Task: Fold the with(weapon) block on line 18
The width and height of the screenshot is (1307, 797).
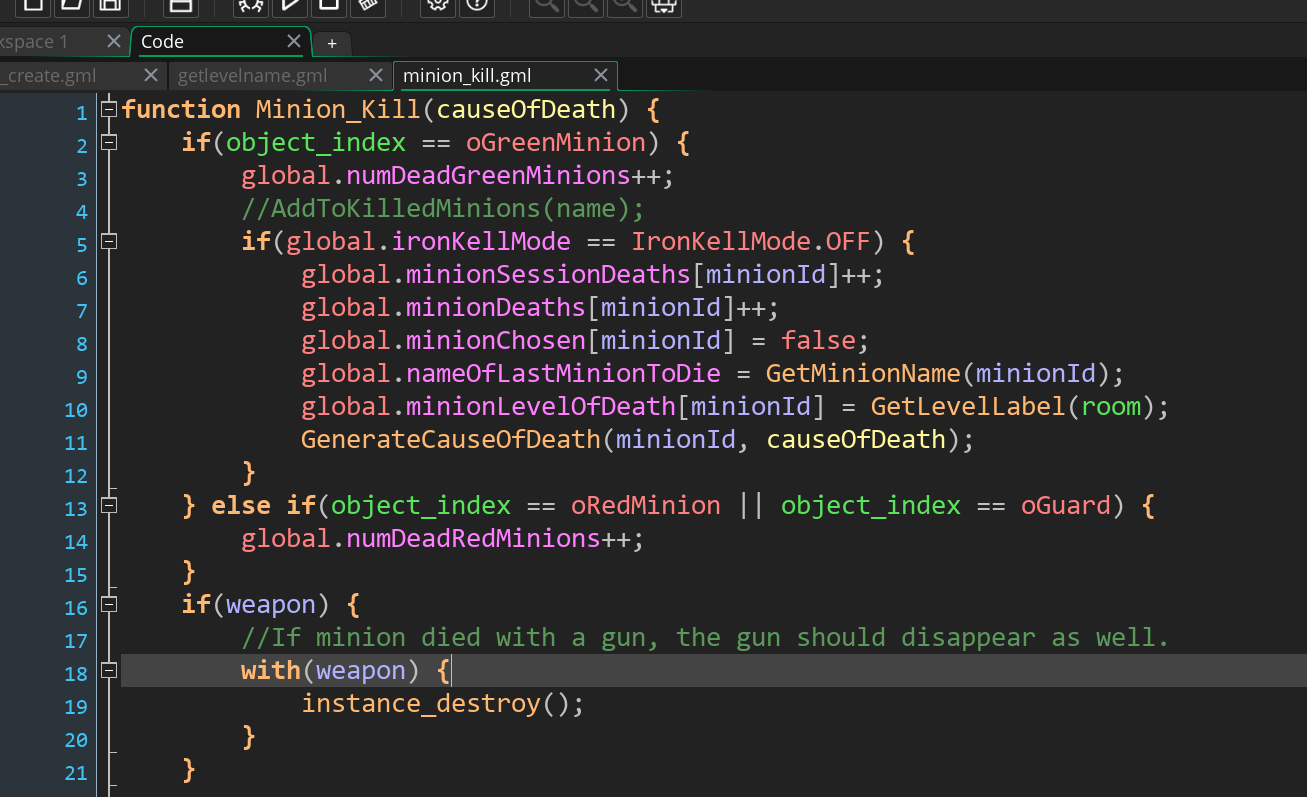Action: click(109, 670)
